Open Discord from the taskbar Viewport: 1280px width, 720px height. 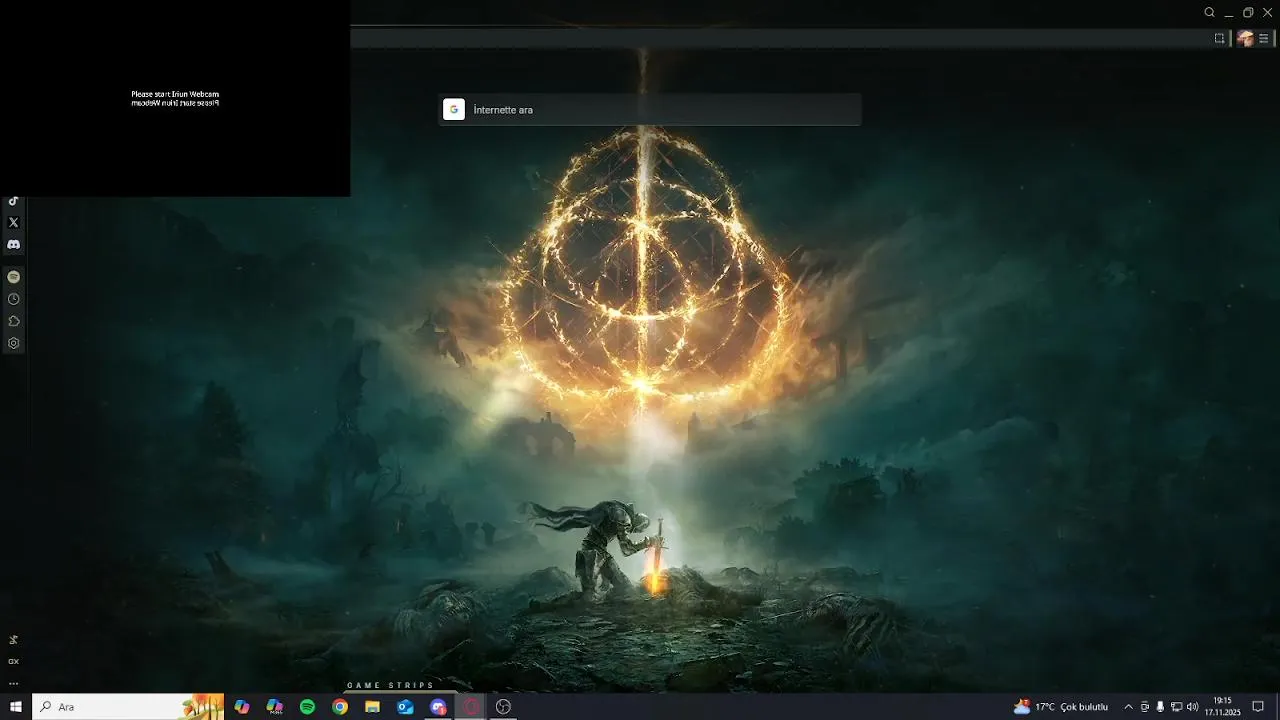tap(438, 707)
